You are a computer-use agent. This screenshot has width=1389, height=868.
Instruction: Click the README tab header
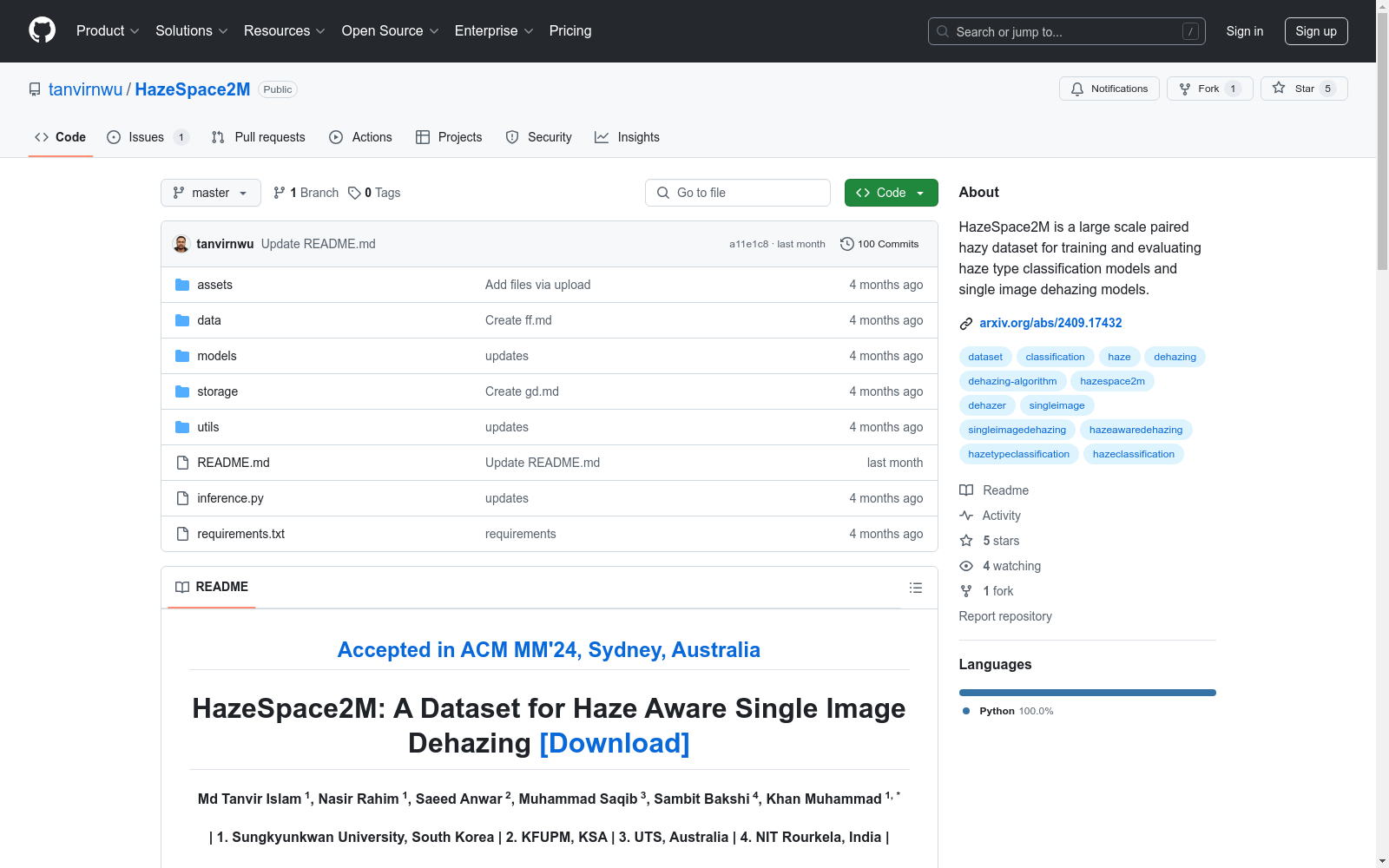point(212,587)
